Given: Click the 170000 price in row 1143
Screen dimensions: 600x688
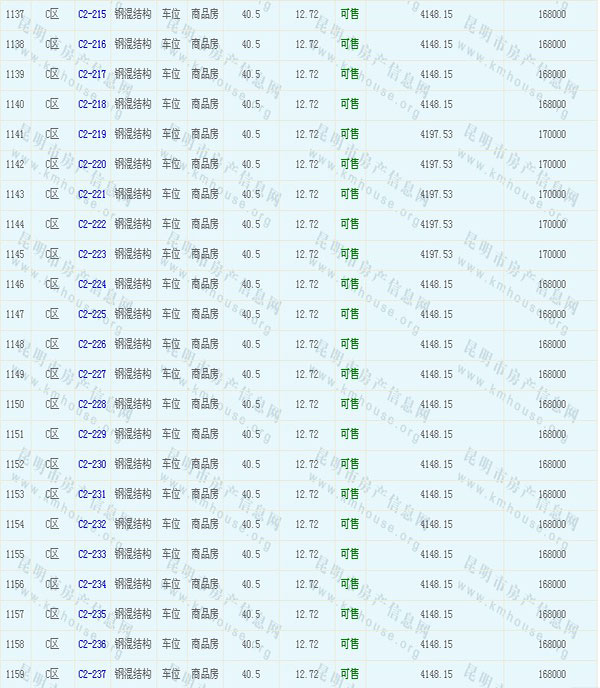Looking at the screenshot, I should click(551, 194).
